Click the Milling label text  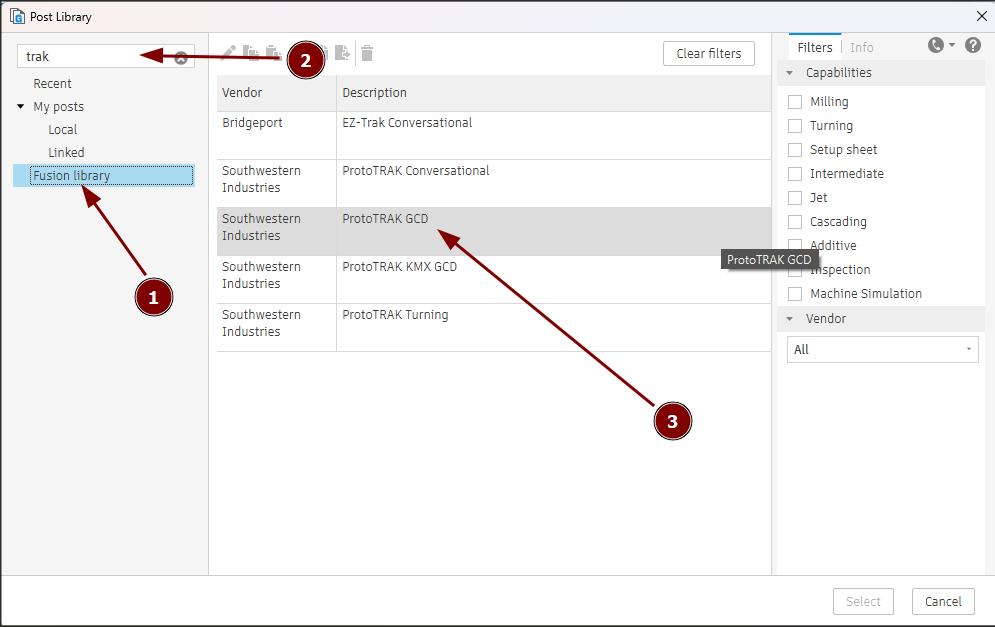829,102
